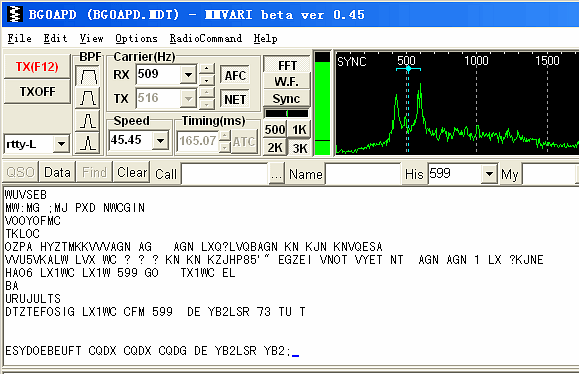Open the His 599 report dropdown
The width and height of the screenshot is (579, 374).
[489, 174]
